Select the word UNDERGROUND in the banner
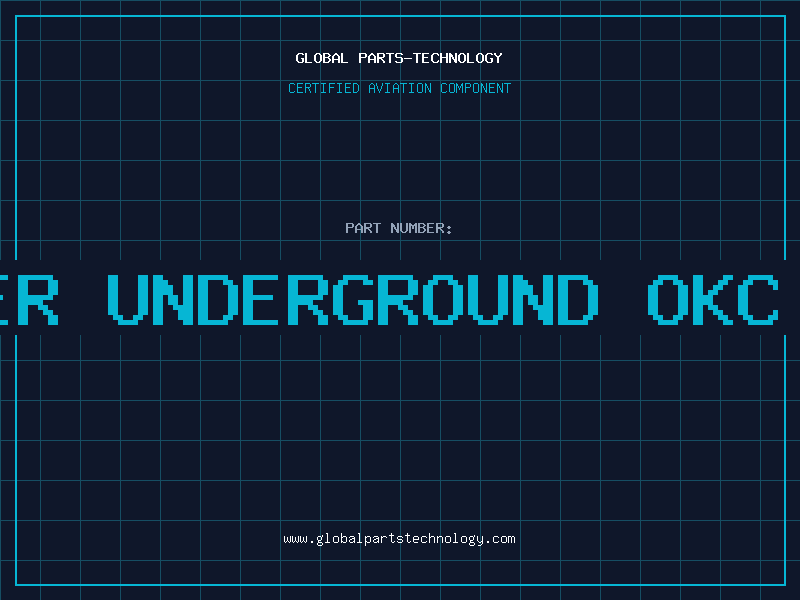The height and width of the screenshot is (600, 800). tap(352, 298)
